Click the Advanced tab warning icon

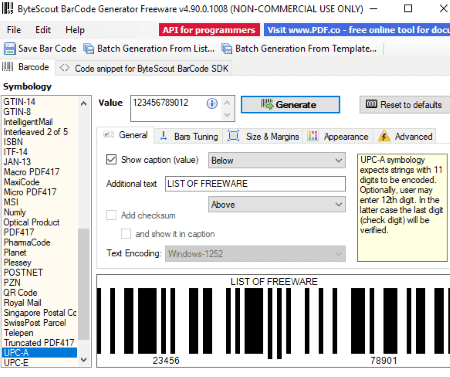pyautogui.click(x=384, y=136)
